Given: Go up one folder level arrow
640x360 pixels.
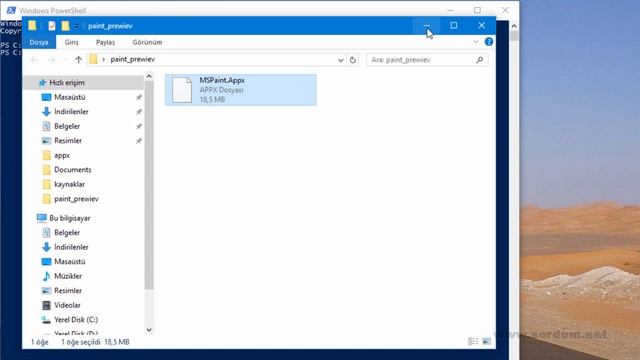Looking at the screenshot, I should [x=78, y=60].
